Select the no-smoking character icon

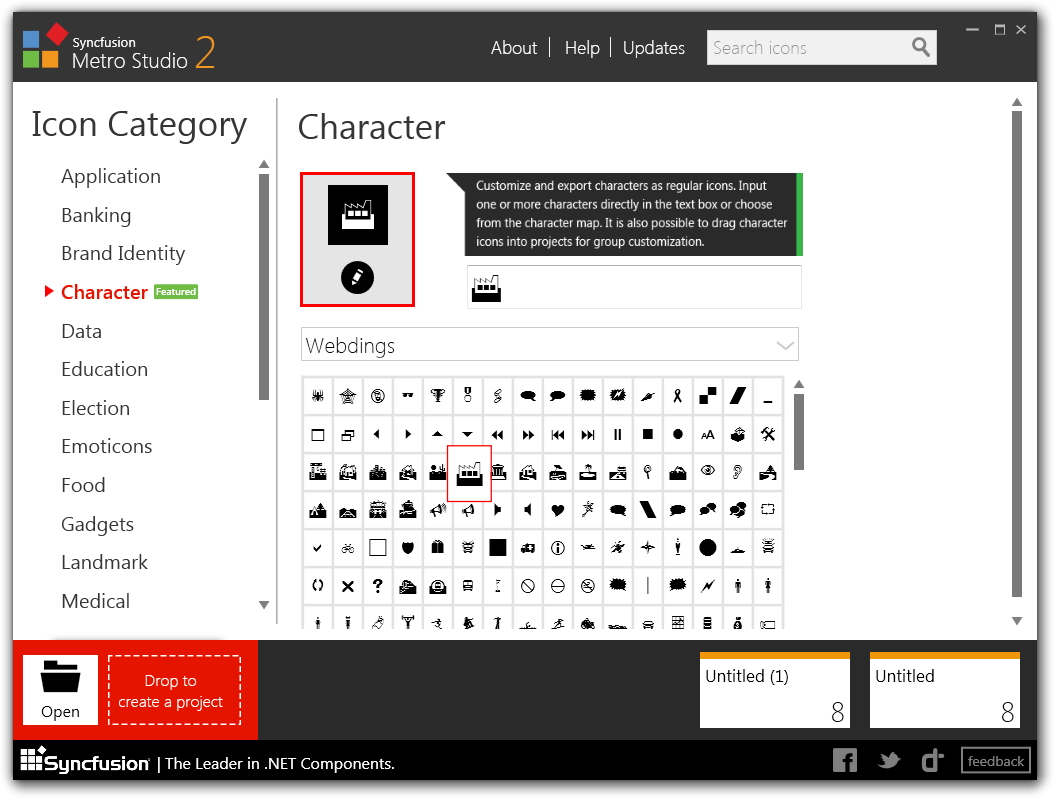(587, 586)
